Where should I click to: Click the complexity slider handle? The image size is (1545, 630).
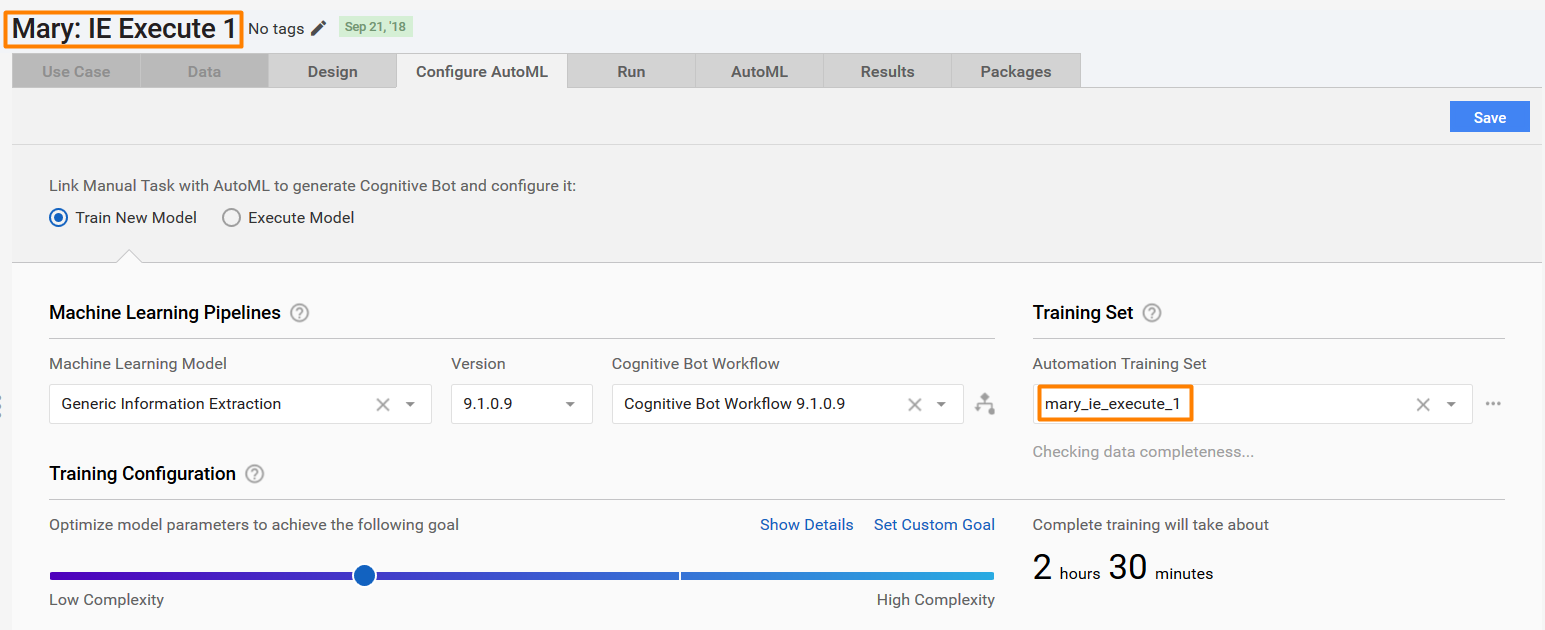tap(364, 575)
